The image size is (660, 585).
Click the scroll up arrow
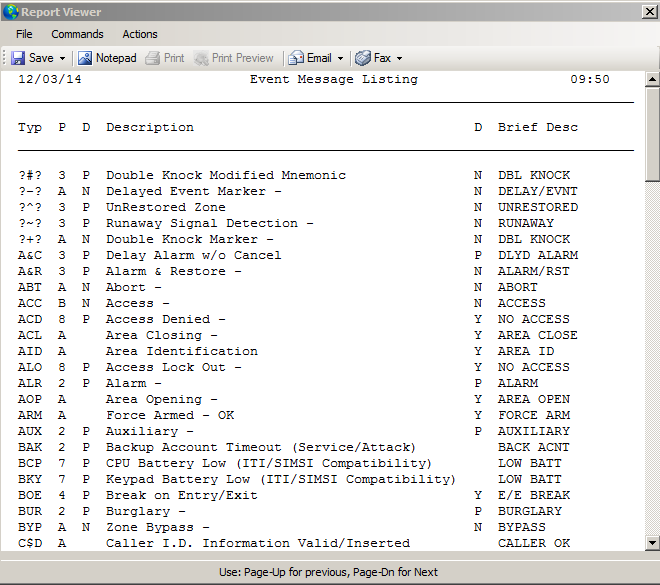652,79
